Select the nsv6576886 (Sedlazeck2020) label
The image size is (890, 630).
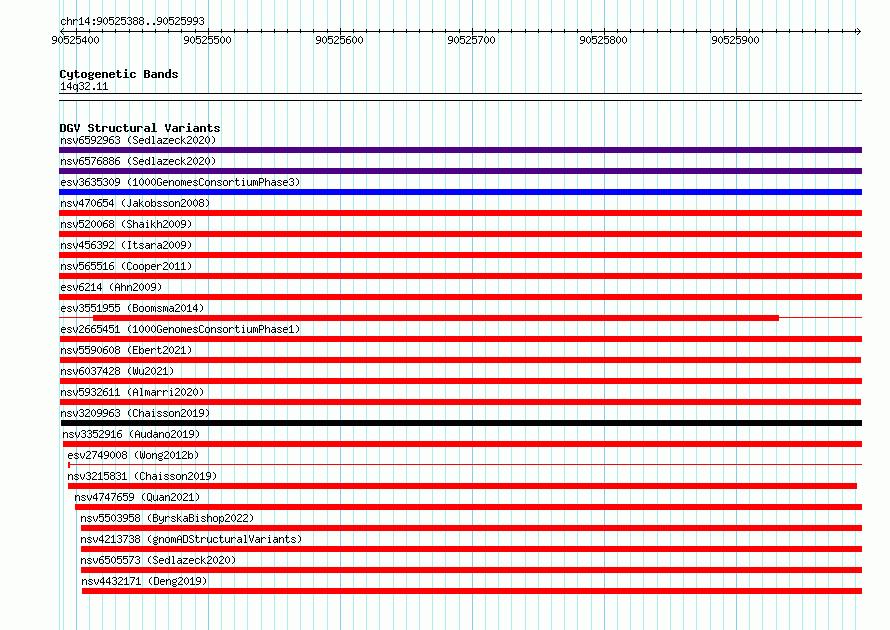138,161
